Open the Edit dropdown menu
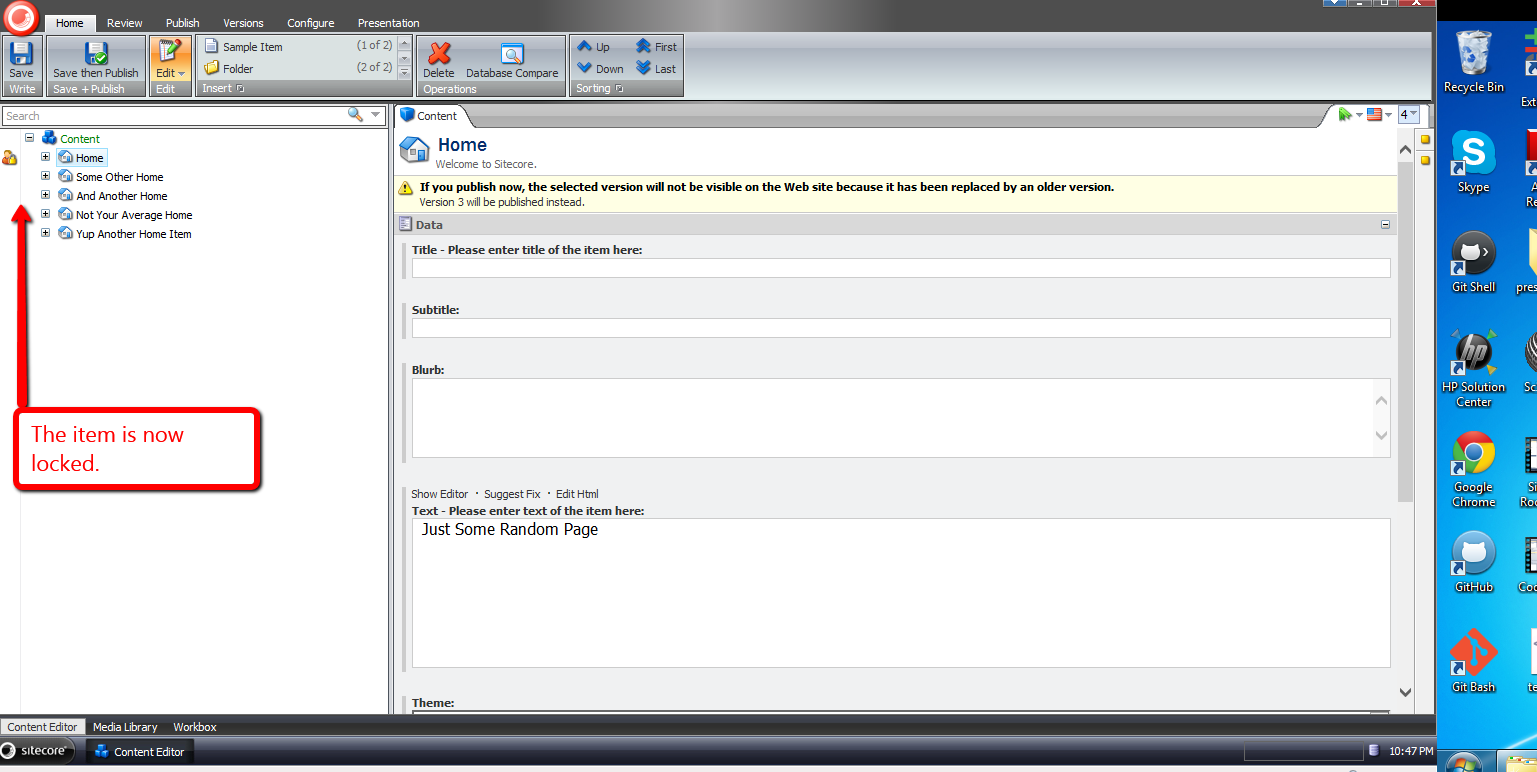This screenshot has width=1537, height=772. [x=171, y=73]
